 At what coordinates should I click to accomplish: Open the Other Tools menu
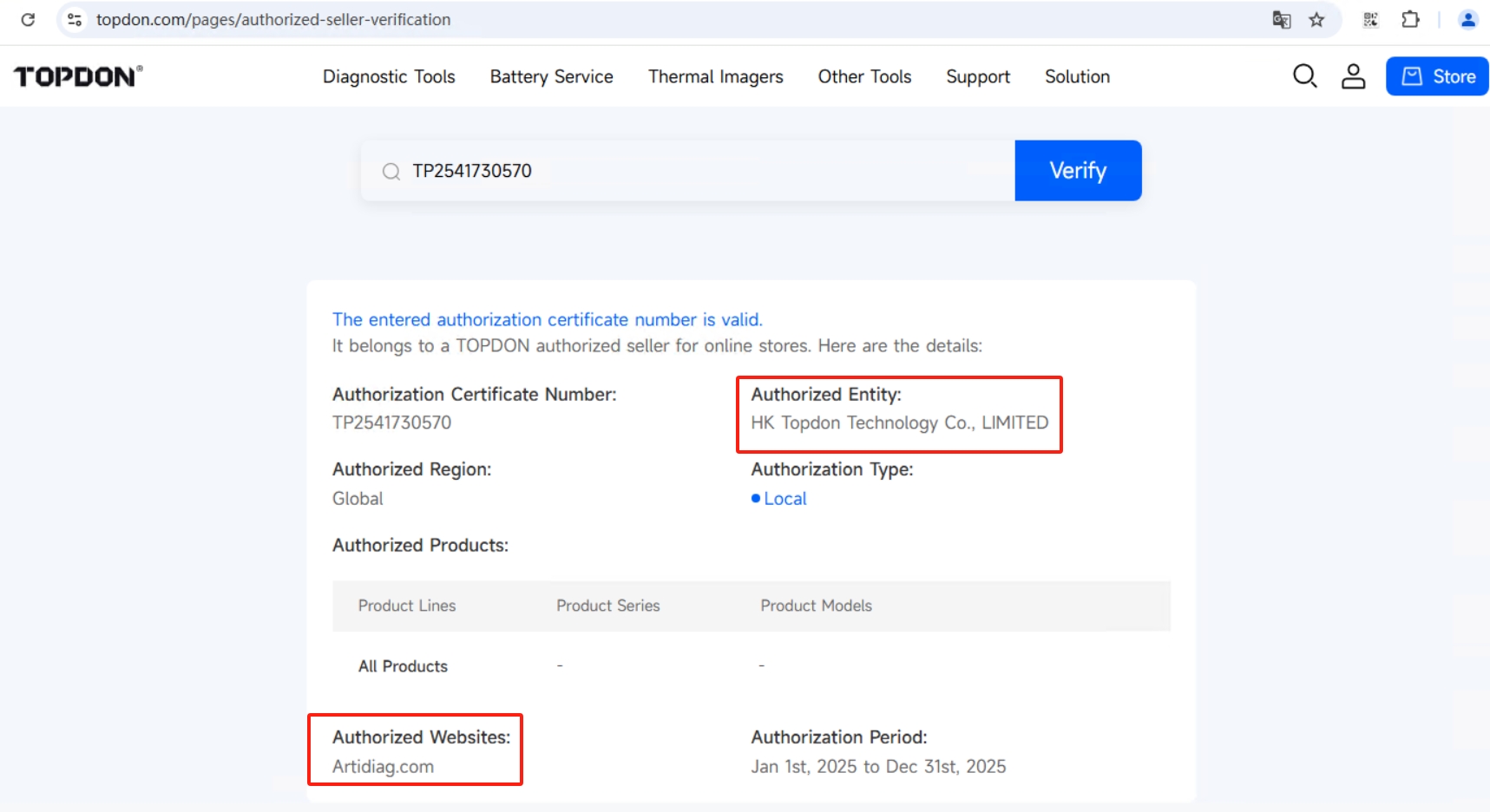865,76
